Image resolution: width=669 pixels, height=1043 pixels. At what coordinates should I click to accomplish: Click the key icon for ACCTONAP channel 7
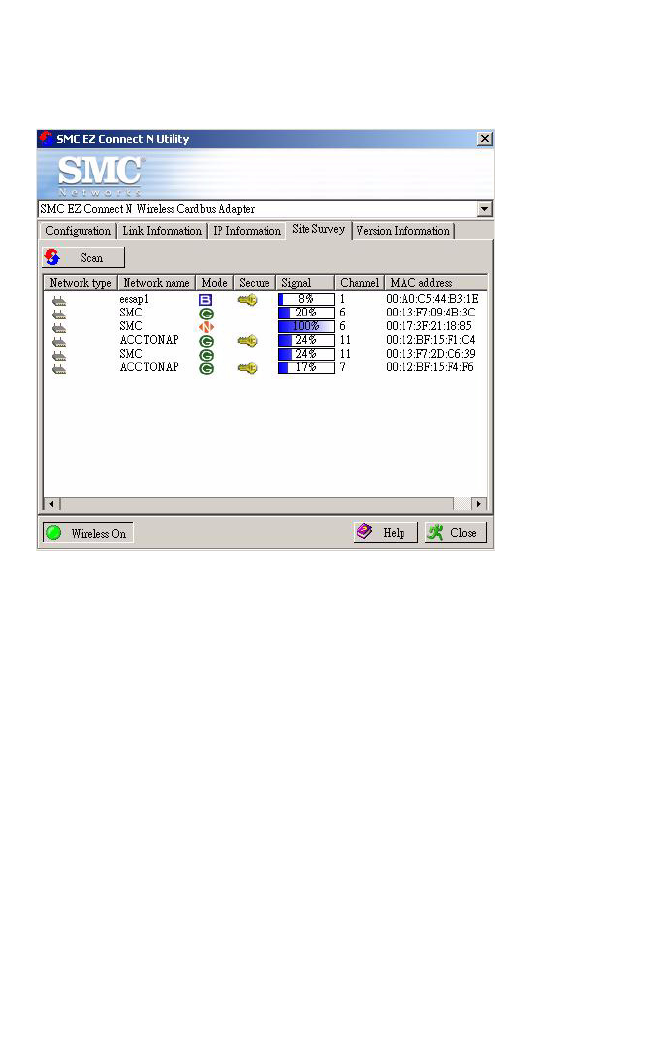tap(247, 368)
